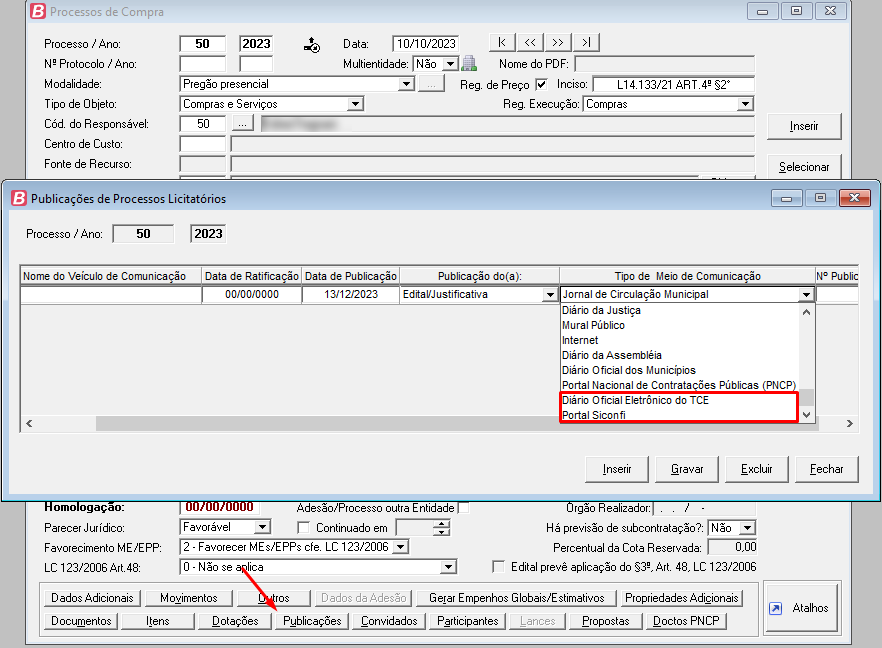This screenshot has width=882, height=648.
Task: Enable the Continuado em checkbox
Action: pos(304,528)
